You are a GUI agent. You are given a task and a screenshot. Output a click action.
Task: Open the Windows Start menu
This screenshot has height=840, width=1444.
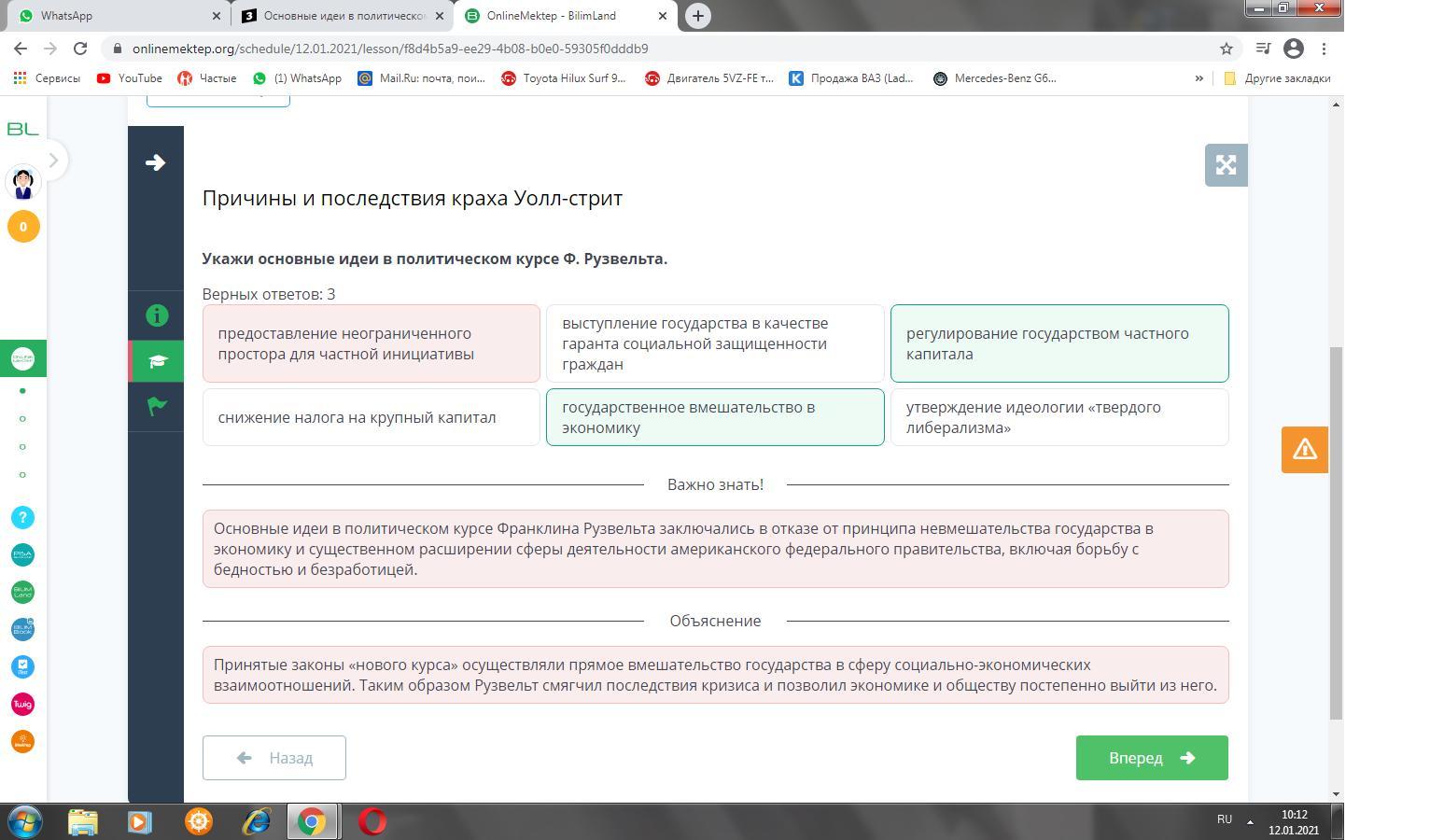tap(25, 821)
